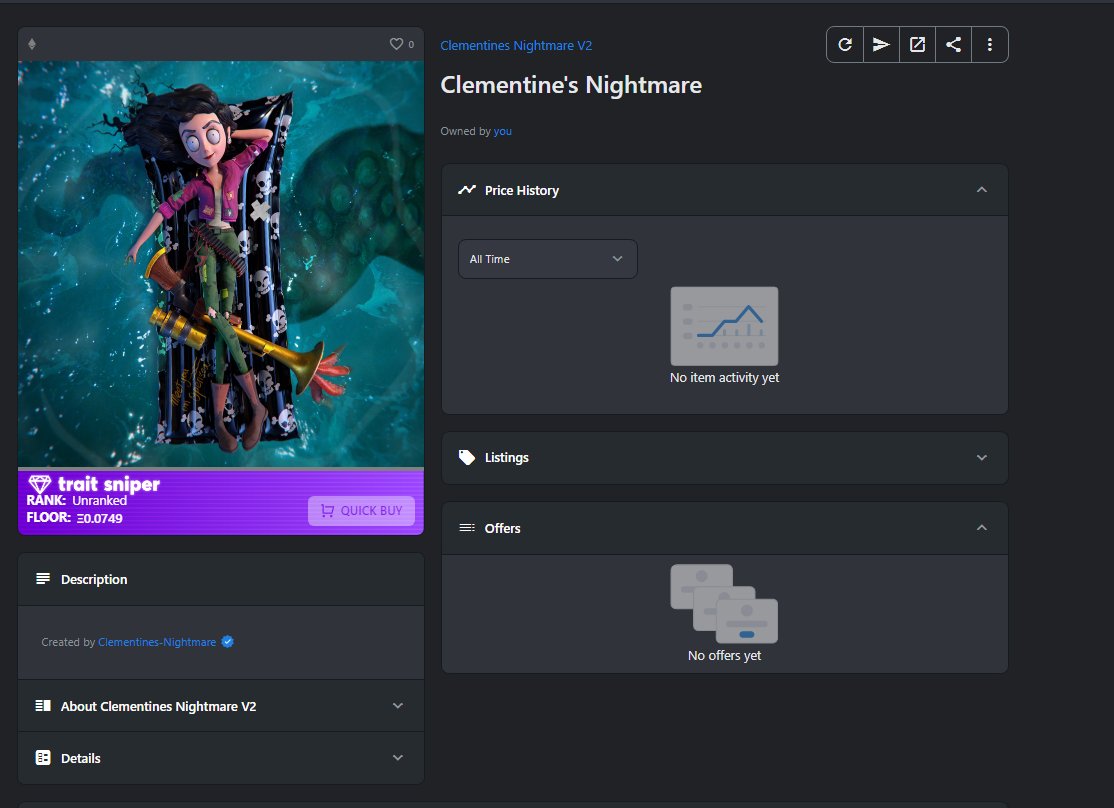Viewport: 1114px width, 808px height.
Task: Click the floor value Ξ0.0749
Action: click(99, 518)
